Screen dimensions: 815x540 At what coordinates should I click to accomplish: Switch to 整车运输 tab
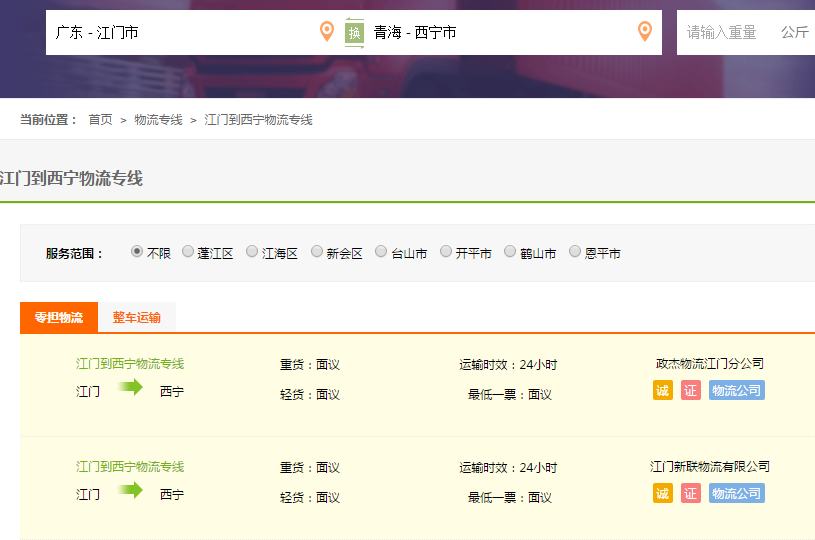[137, 318]
